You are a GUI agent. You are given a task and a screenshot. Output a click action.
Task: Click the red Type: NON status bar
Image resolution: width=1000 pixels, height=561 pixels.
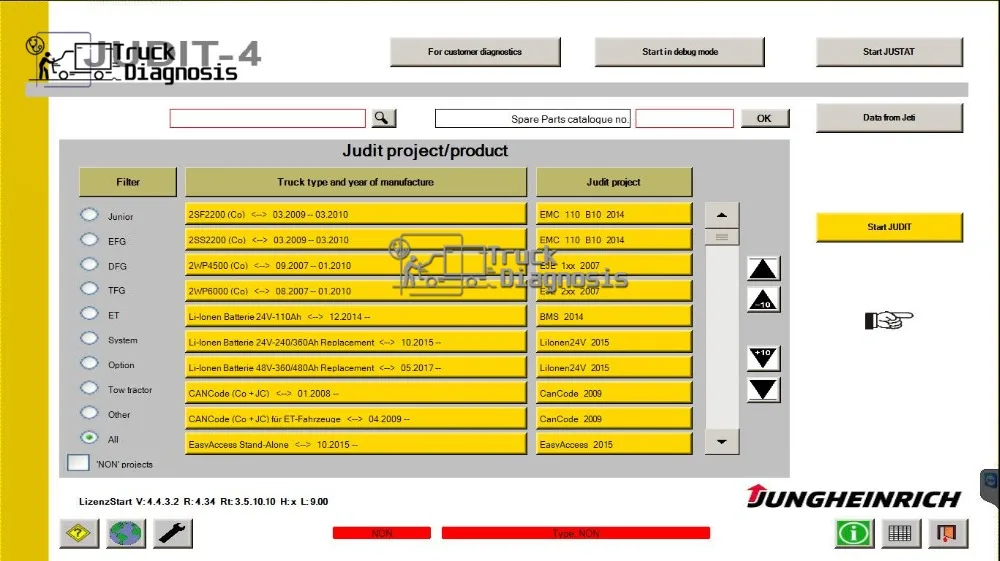click(x=576, y=533)
